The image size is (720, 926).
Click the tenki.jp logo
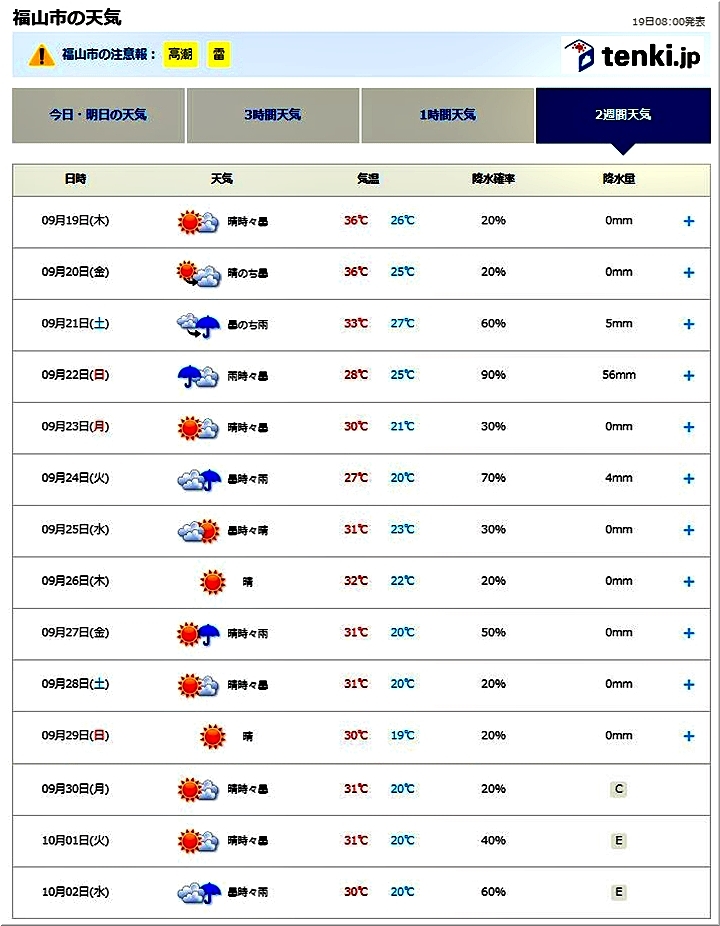[631, 55]
